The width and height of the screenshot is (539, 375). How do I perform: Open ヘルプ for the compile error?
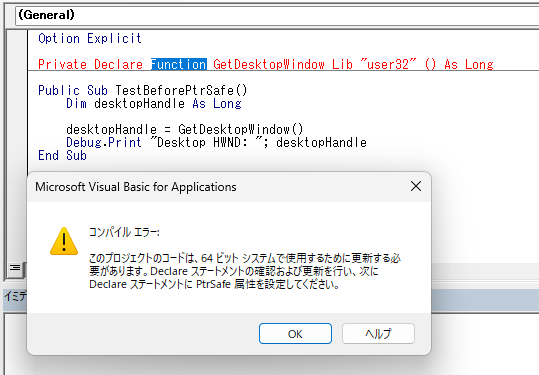click(x=378, y=333)
